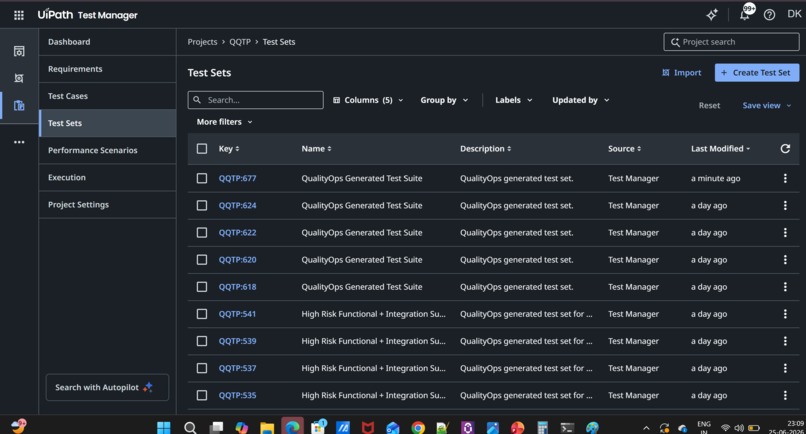
Task: Open row actions for QQTP:618
Action: click(785, 287)
